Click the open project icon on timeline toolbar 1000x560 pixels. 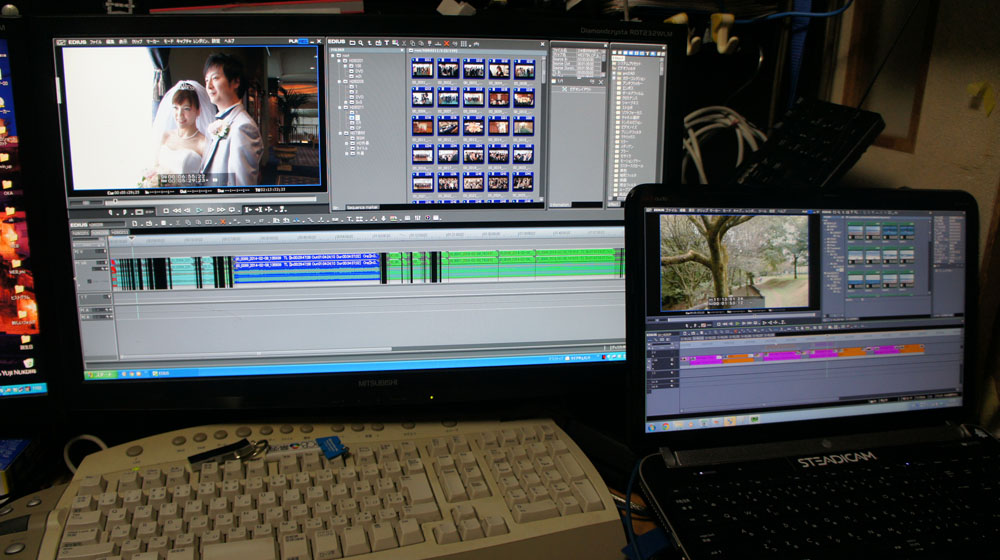click(x=149, y=223)
